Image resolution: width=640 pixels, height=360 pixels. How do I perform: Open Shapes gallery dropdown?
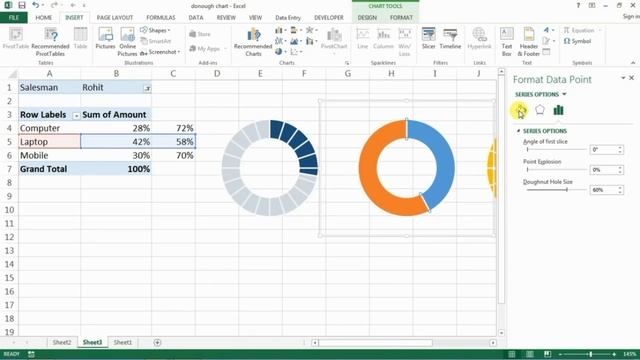155,30
